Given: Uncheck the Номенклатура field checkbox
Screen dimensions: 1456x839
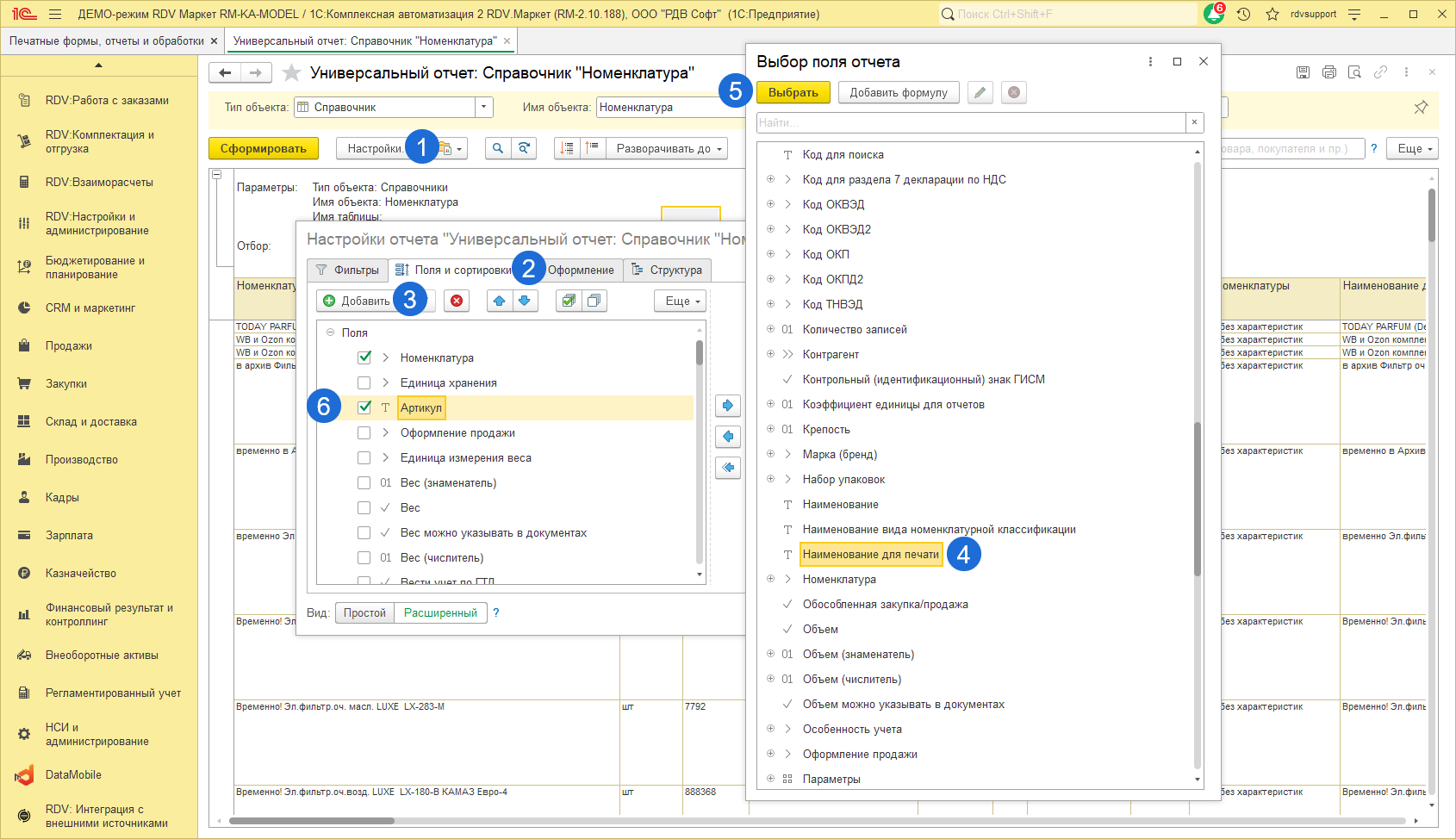Looking at the screenshot, I should [364, 357].
